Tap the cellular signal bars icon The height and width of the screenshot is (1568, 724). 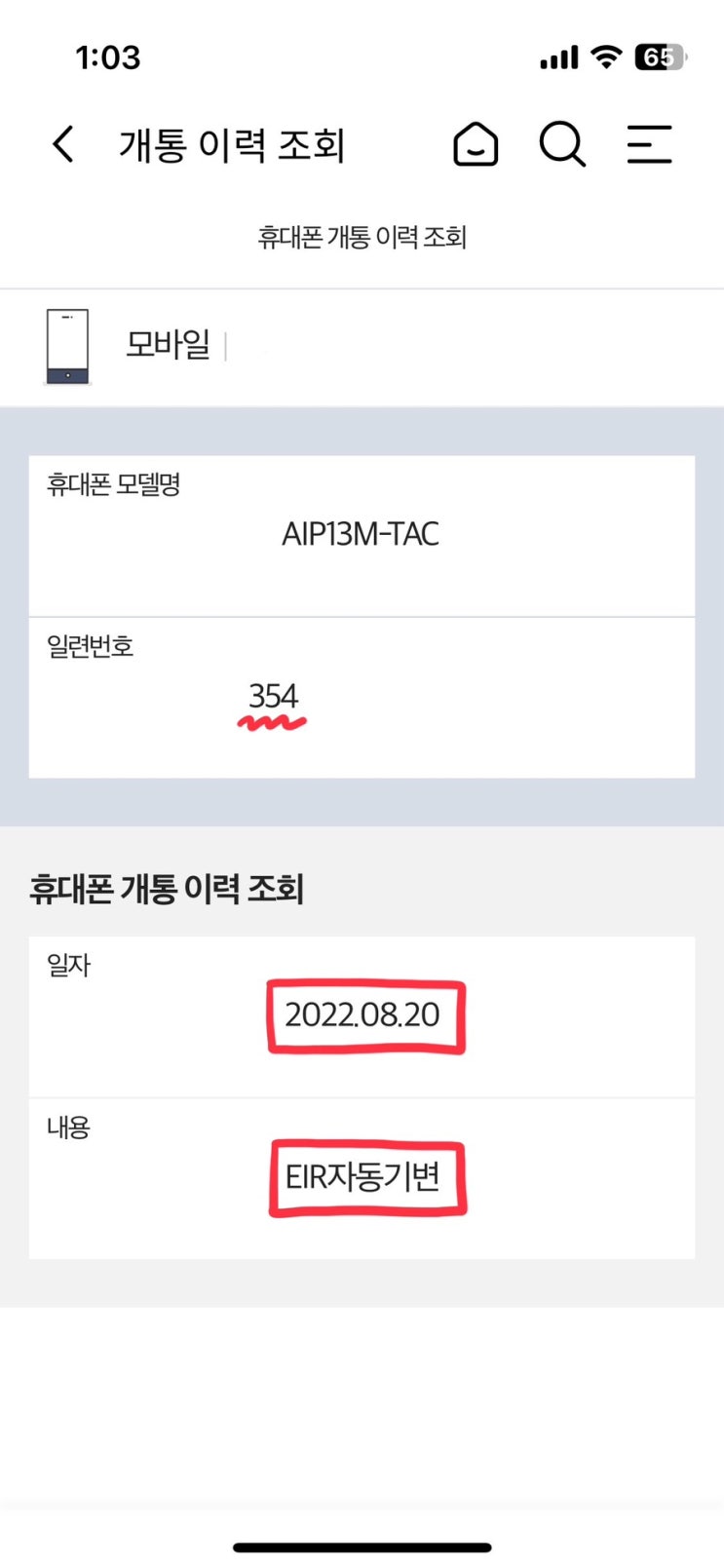[x=558, y=59]
